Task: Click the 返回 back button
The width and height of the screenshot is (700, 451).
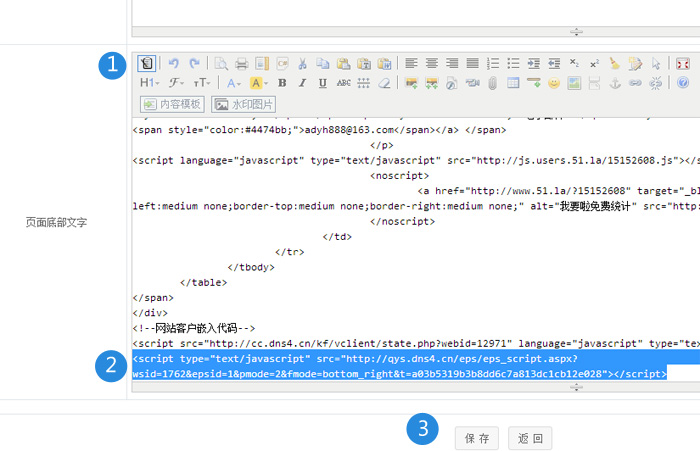Action: point(530,438)
